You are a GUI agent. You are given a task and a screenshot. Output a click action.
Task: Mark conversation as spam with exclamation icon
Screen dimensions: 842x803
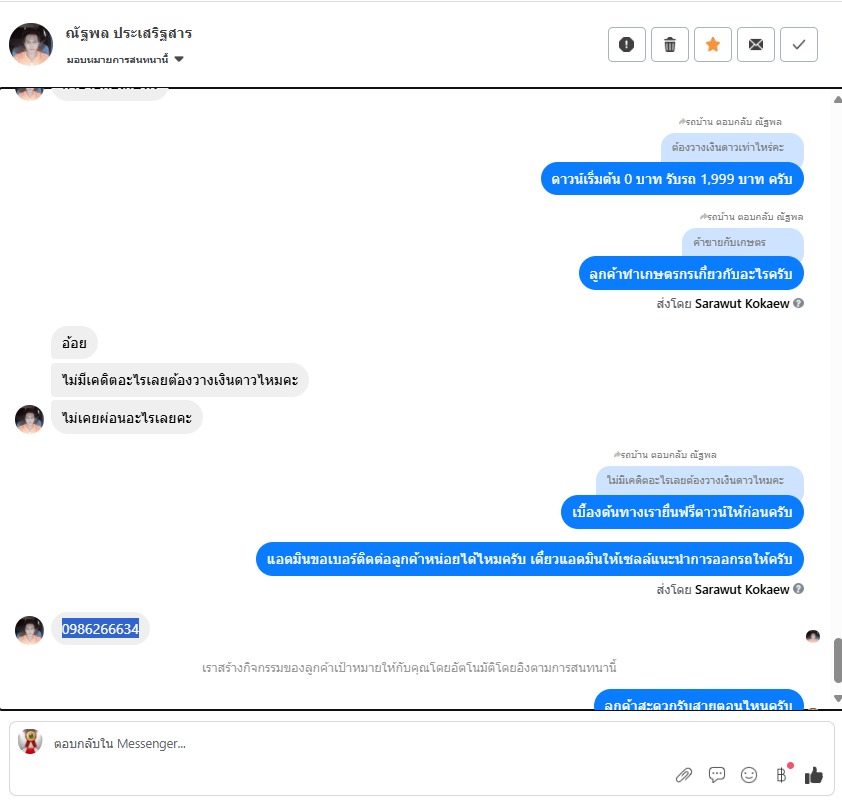[x=627, y=45]
